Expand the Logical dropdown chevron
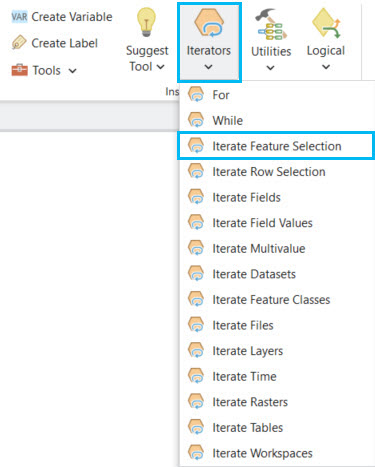 (x=326, y=67)
